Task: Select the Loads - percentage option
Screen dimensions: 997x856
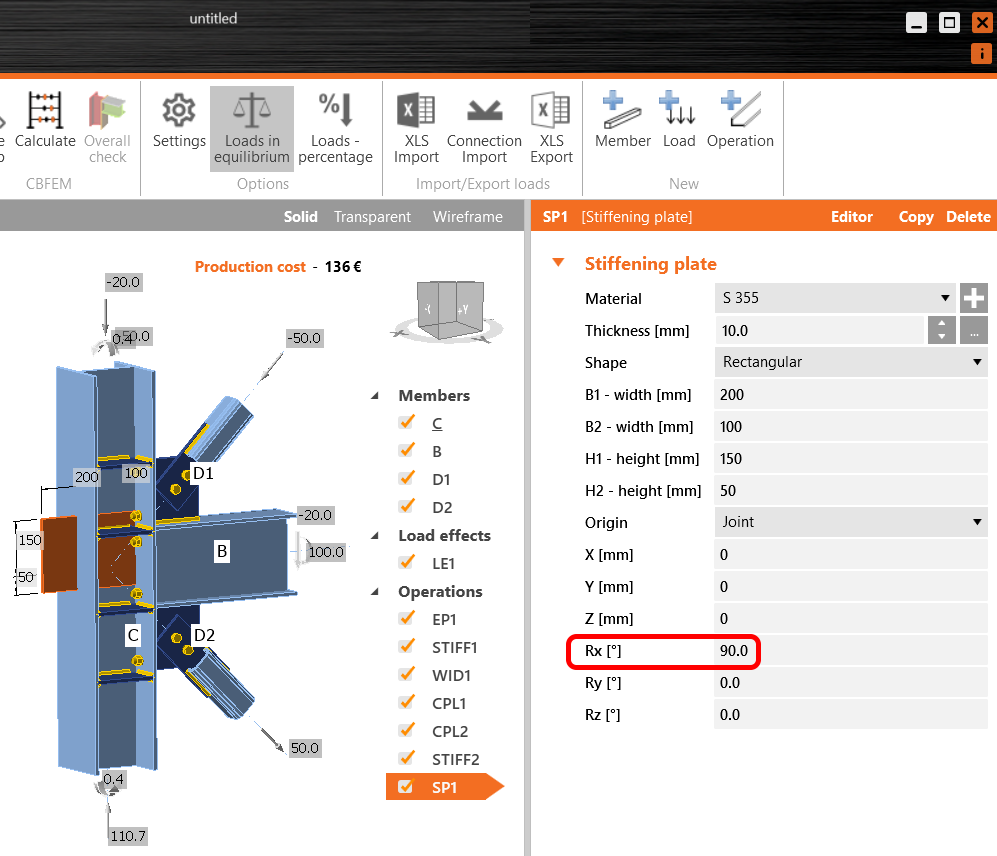Action: coord(336,126)
